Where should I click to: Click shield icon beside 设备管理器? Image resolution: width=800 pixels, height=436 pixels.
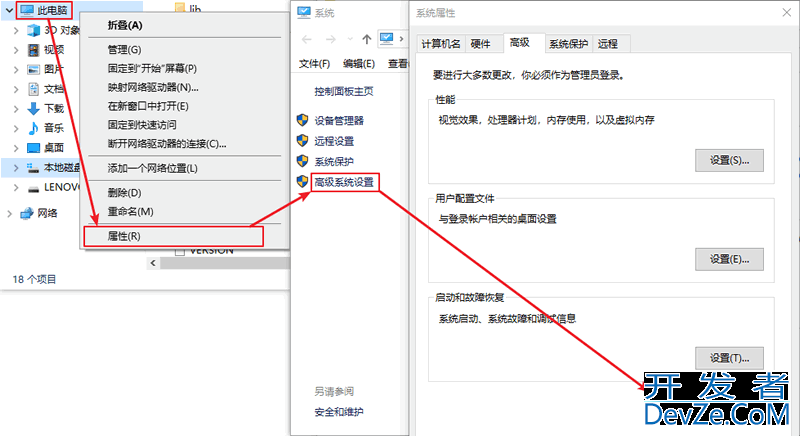303,120
